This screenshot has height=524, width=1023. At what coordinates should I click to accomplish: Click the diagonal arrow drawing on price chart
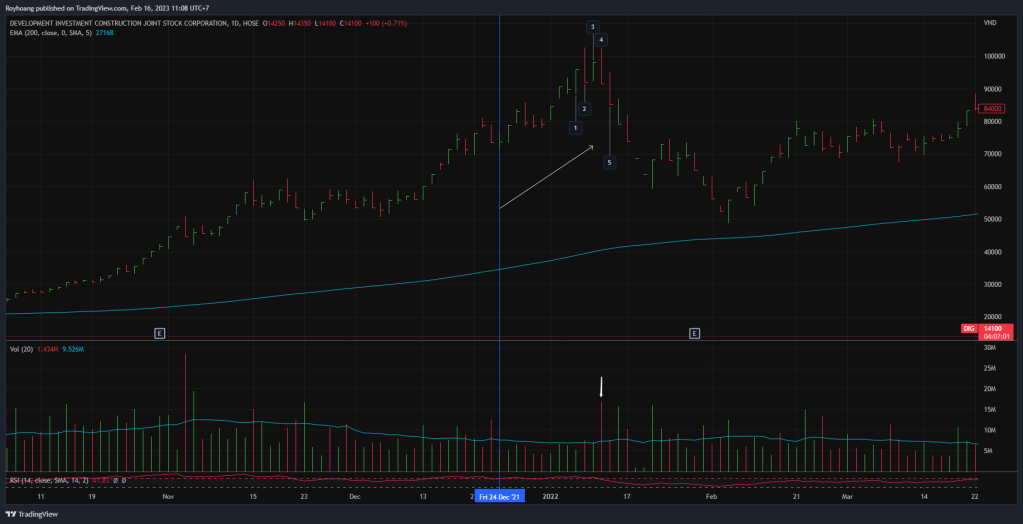[x=545, y=178]
